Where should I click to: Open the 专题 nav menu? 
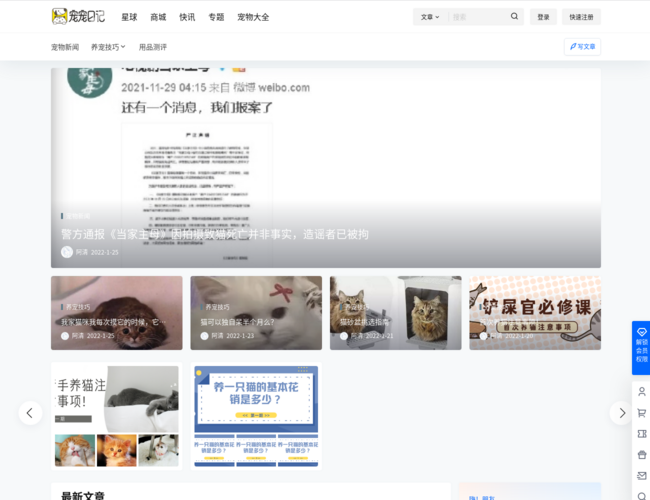point(216,17)
